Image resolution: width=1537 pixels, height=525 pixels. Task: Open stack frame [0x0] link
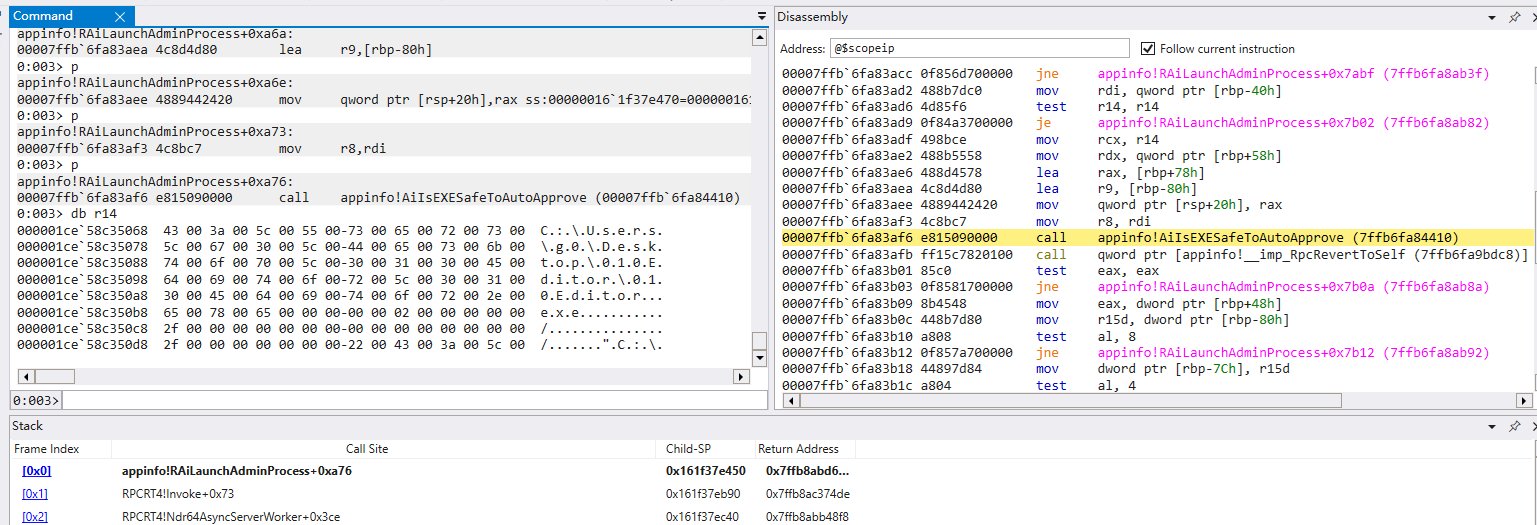[36, 471]
